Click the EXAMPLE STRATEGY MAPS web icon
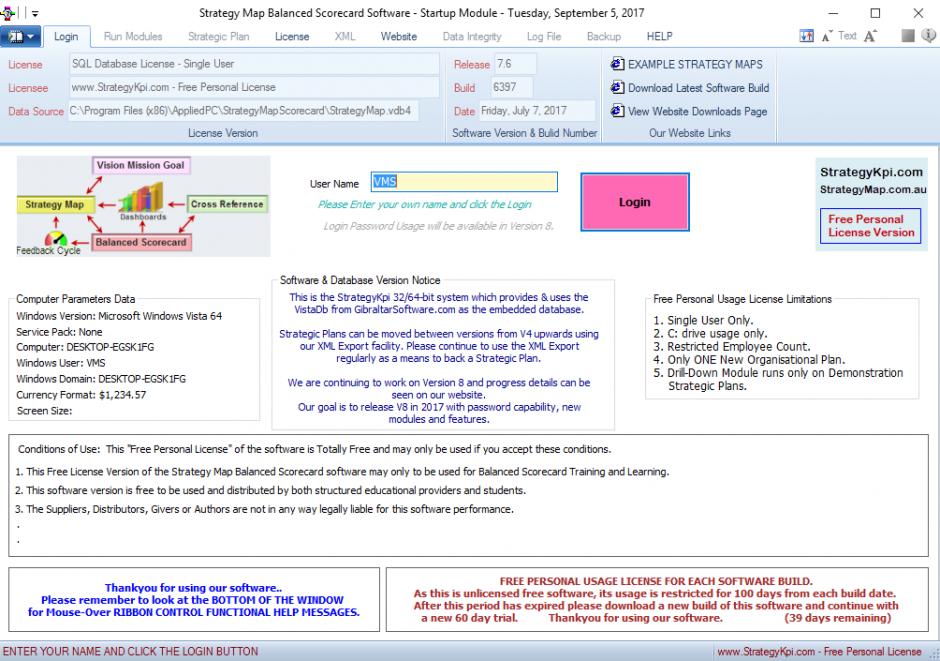Image resolution: width=940 pixels, height=661 pixels. point(617,64)
